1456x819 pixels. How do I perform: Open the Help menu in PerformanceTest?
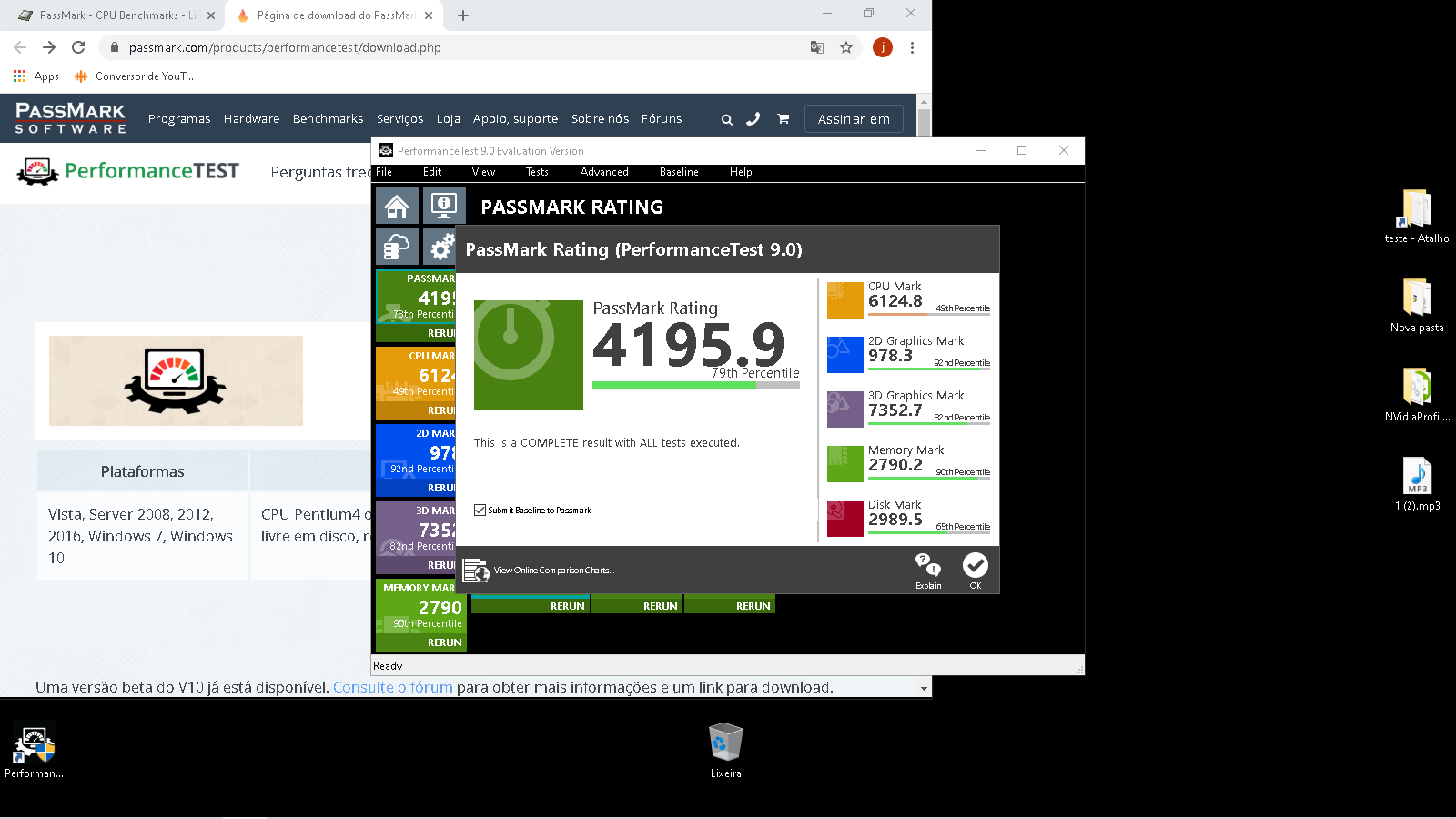click(741, 172)
